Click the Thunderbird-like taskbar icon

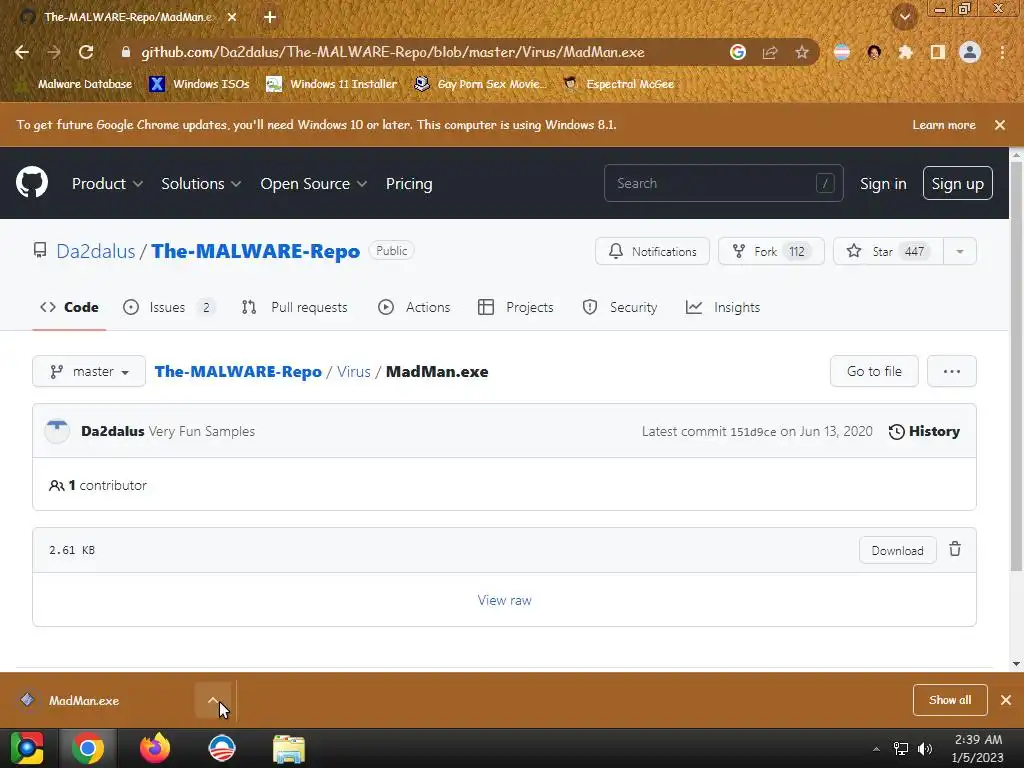point(222,748)
